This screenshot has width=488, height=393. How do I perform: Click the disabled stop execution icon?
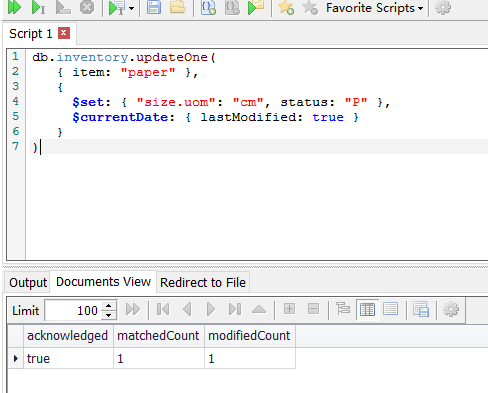coord(87,7)
